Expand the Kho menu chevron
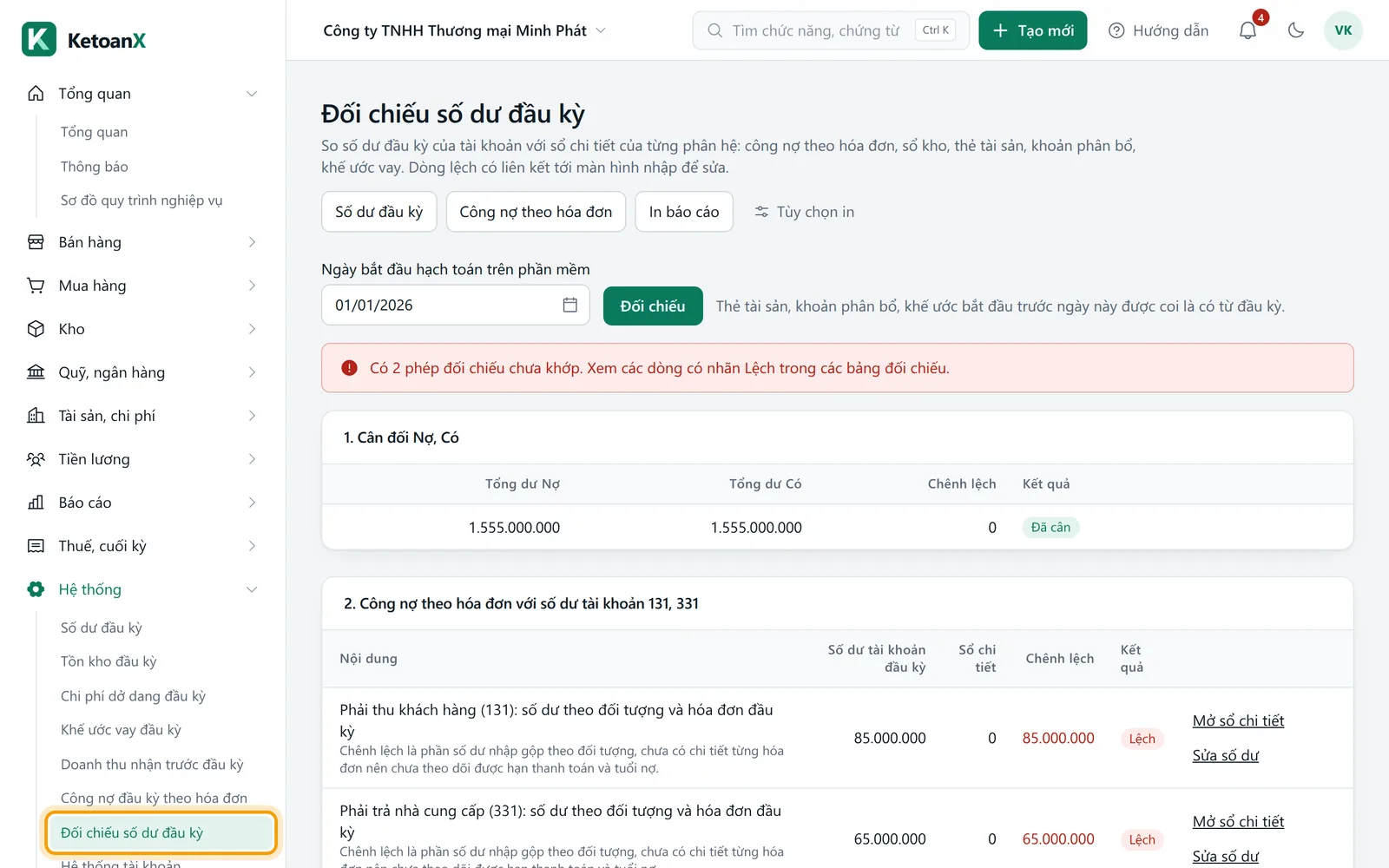Viewport: 1389px width, 868px height. [x=252, y=329]
